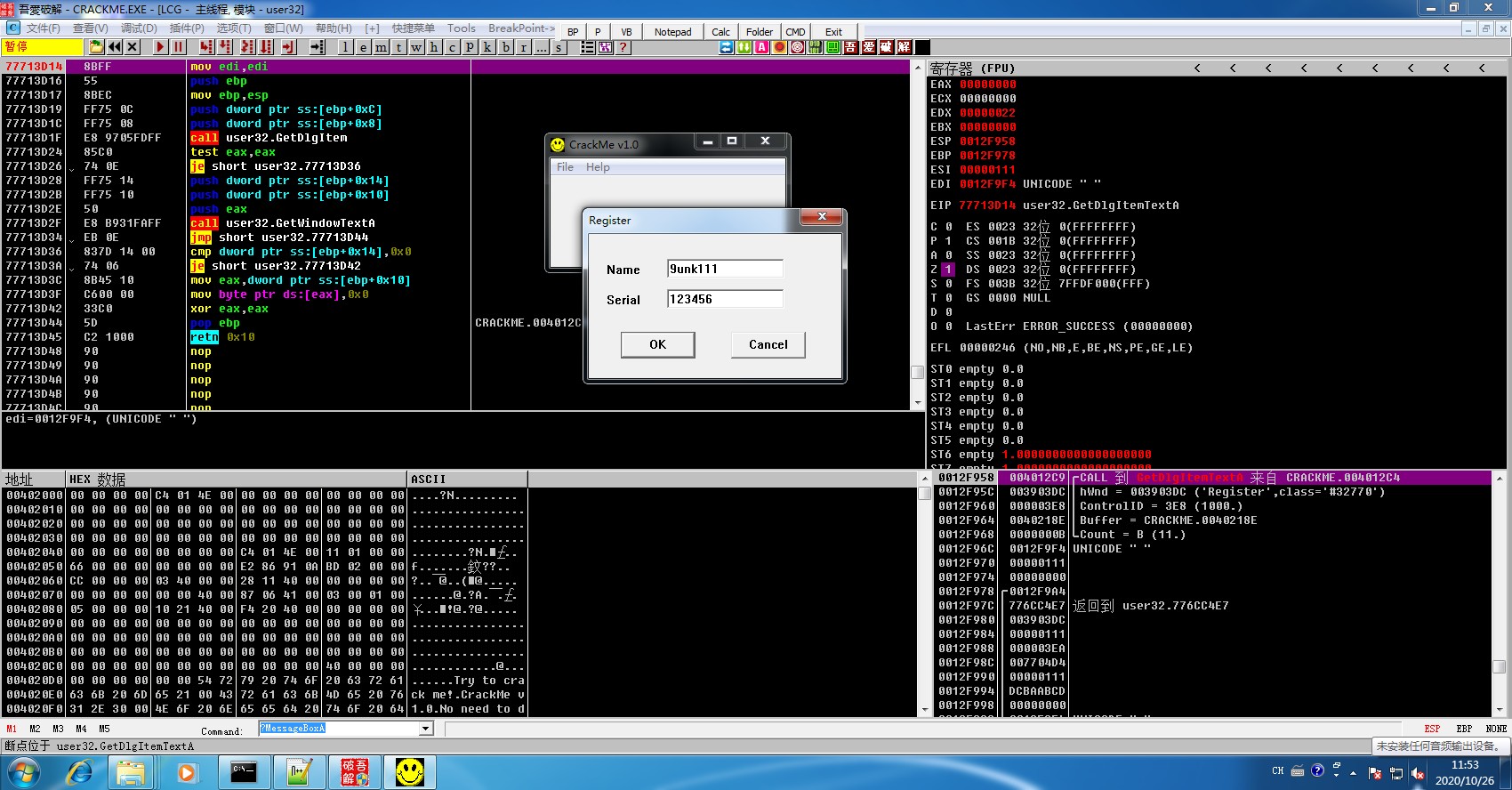Image resolution: width=1512 pixels, height=790 pixels.
Task: Click OK in the Register dialog
Action: click(657, 344)
